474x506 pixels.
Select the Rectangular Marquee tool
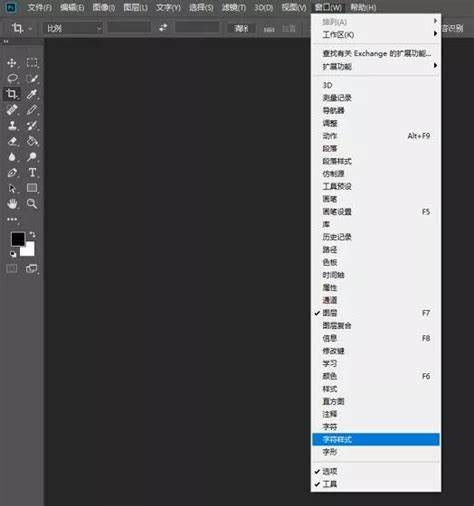click(32, 63)
